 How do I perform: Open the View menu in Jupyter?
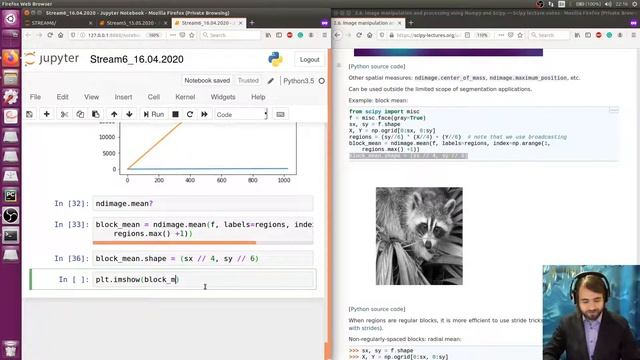click(91, 97)
